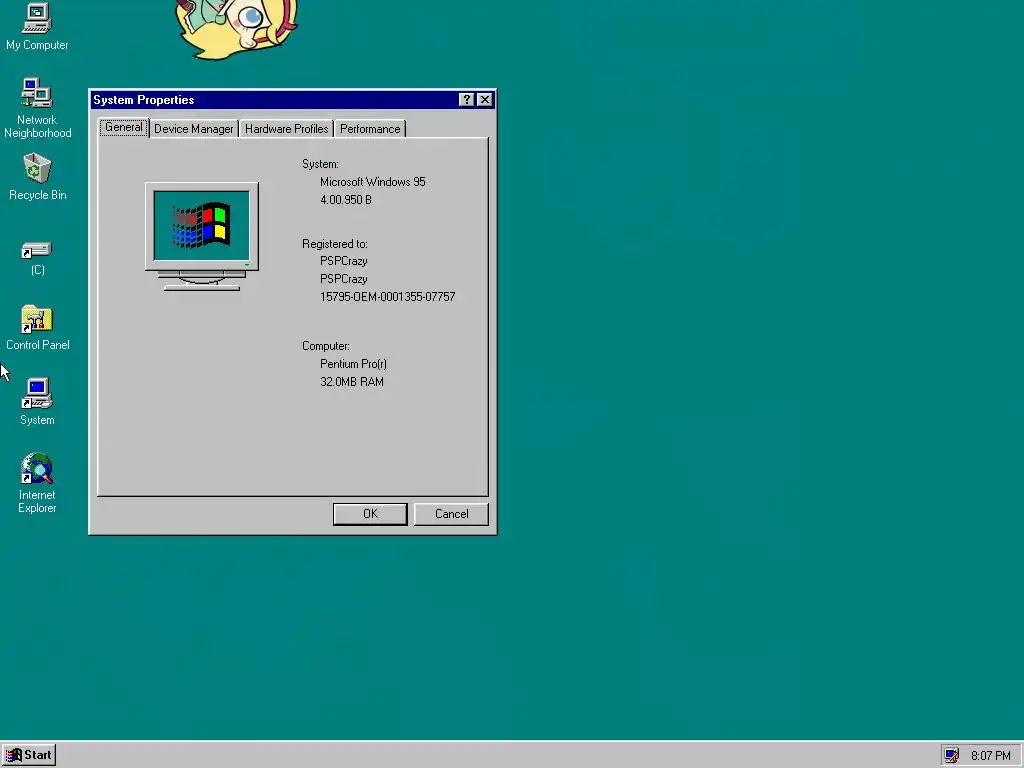
Task: Click the "Microsoft Windows 95" text
Action: click(372, 182)
